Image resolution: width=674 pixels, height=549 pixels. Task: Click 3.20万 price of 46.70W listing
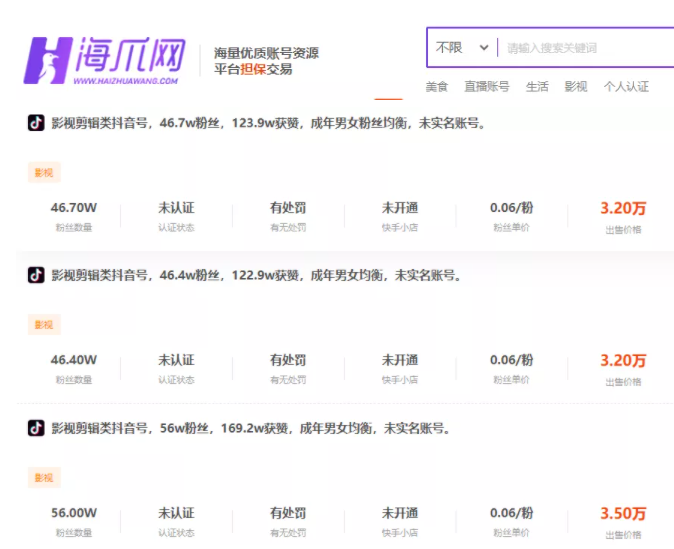(x=623, y=209)
